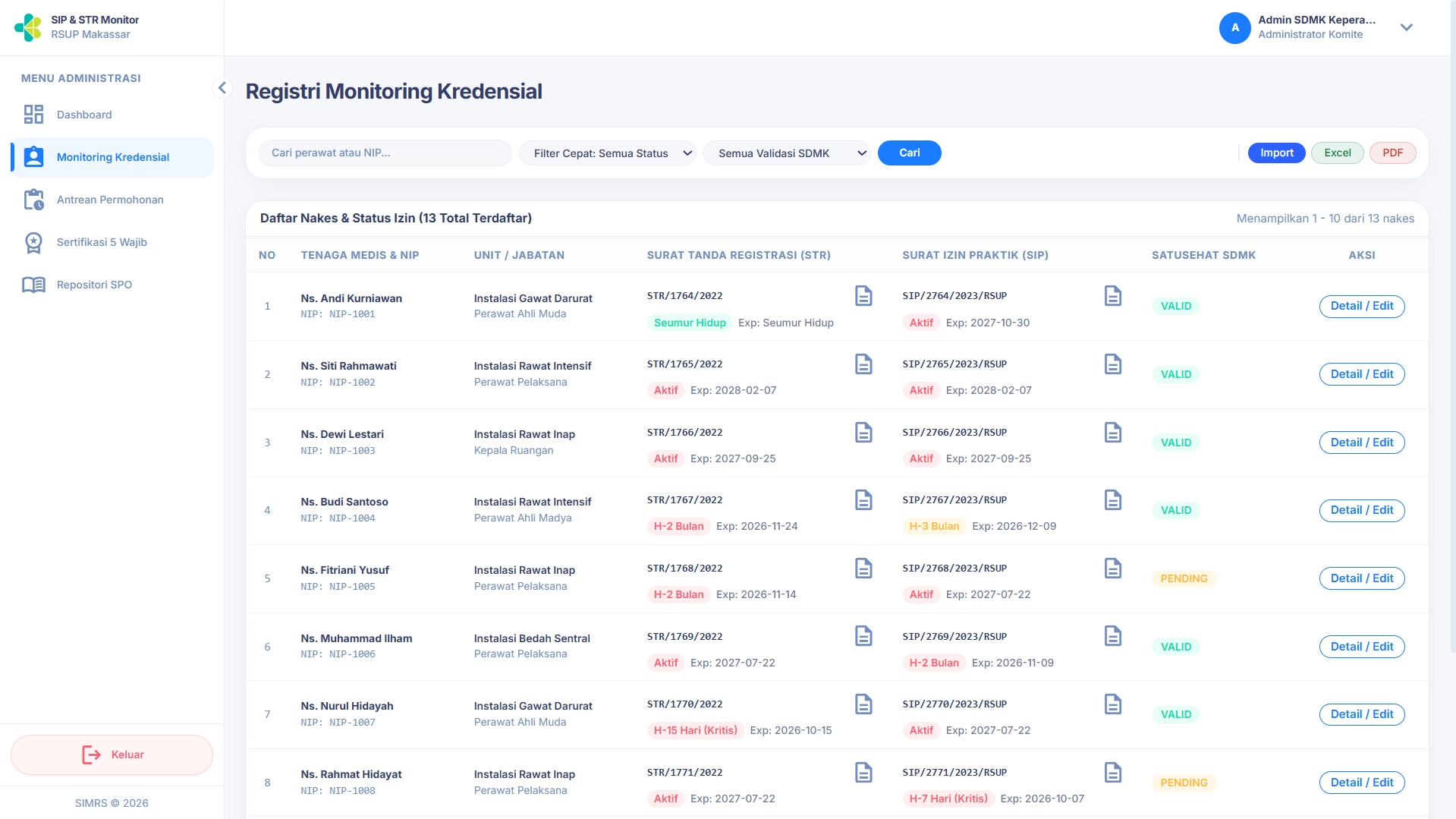Click the PENDING badge for Ns. Fitriani Yusuf
This screenshot has height=819, width=1456.
click(x=1184, y=578)
